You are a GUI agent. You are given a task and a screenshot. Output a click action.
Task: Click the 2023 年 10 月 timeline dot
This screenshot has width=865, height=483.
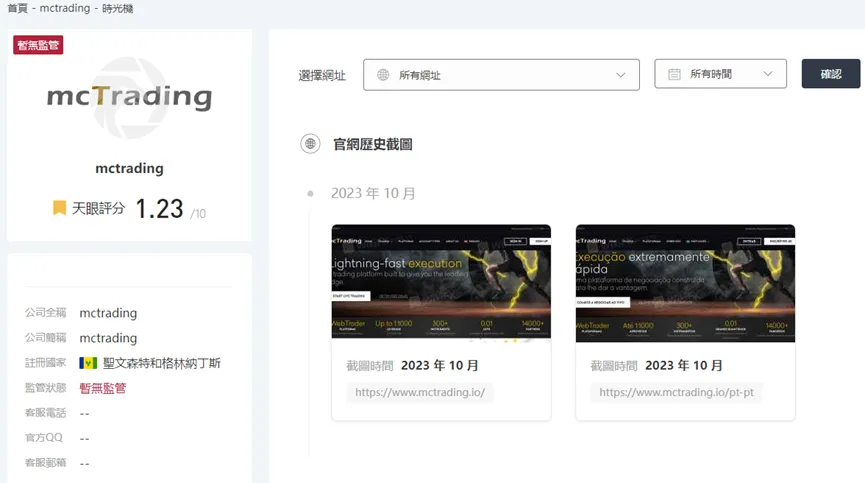[x=310, y=194]
